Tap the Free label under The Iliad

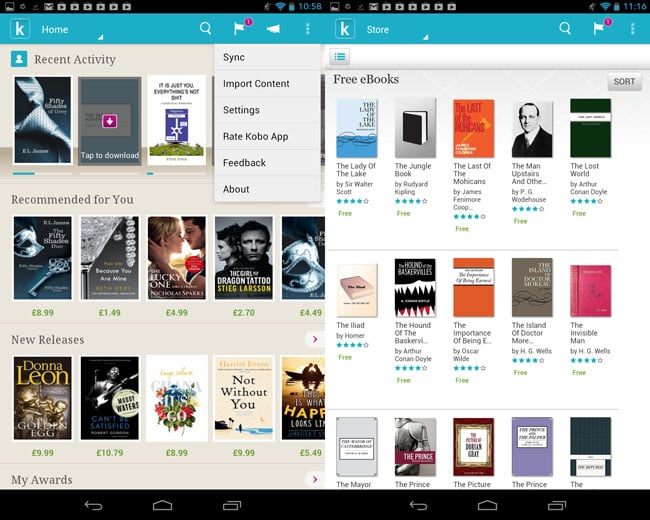tap(345, 357)
